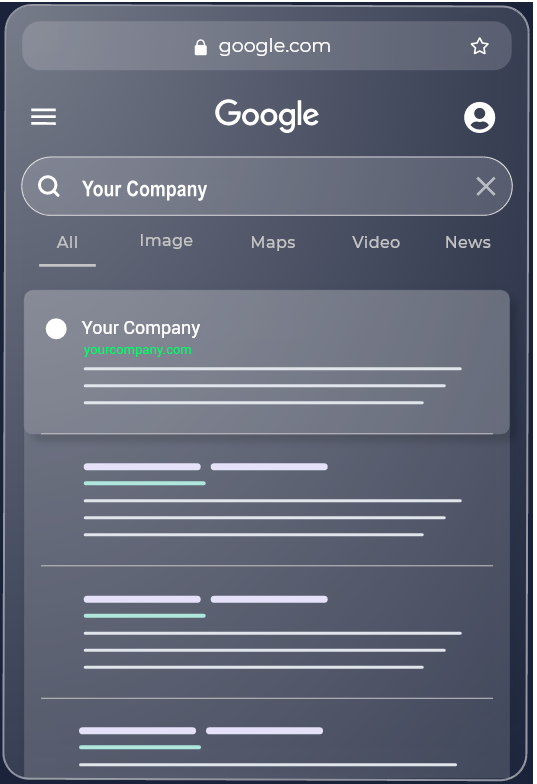This screenshot has height=784, width=537.
Task: Focus the Your Company search field
Action: [266, 186]
